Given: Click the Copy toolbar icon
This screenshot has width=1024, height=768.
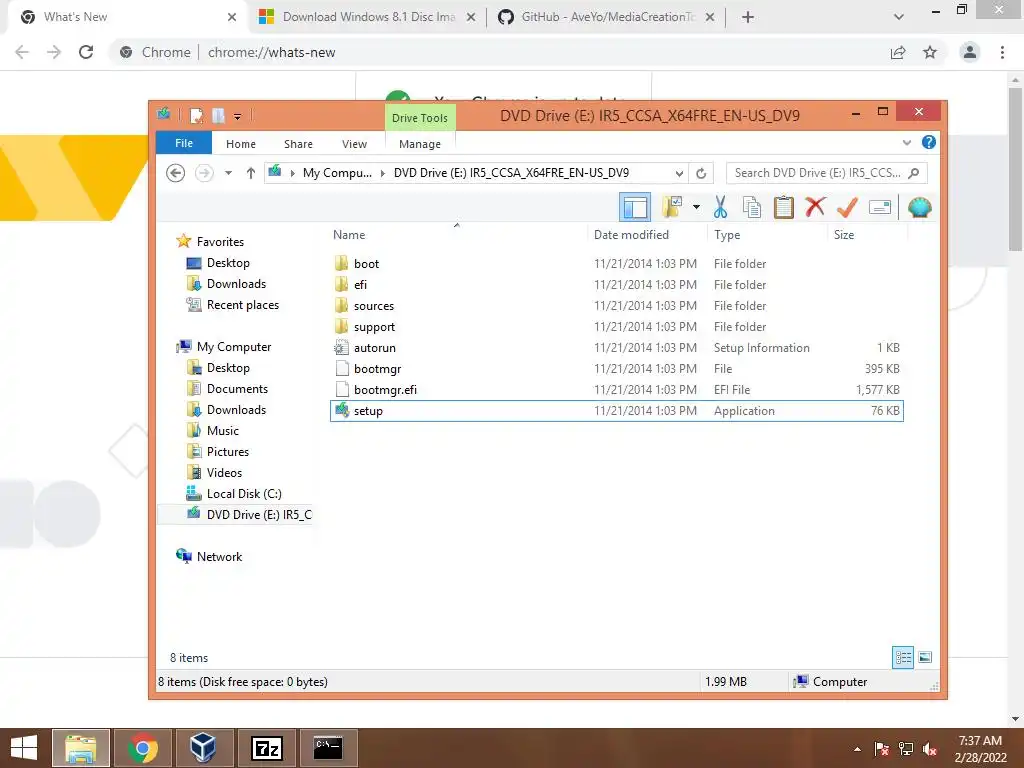Looking at the screenshot, I should point(752,208).
